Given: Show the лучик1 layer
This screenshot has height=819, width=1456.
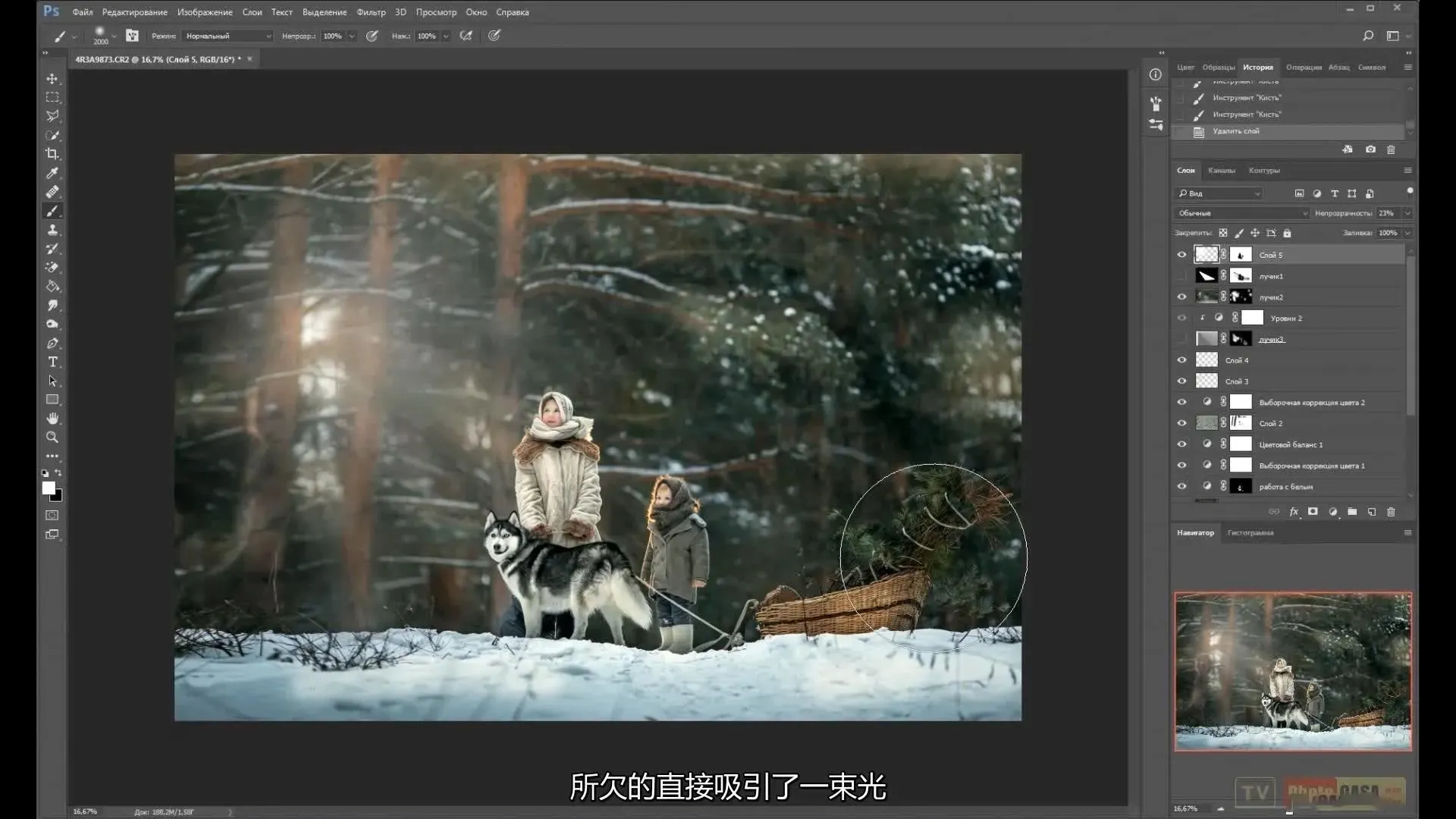Looking at the screenshot, I should coord(1181,276).
